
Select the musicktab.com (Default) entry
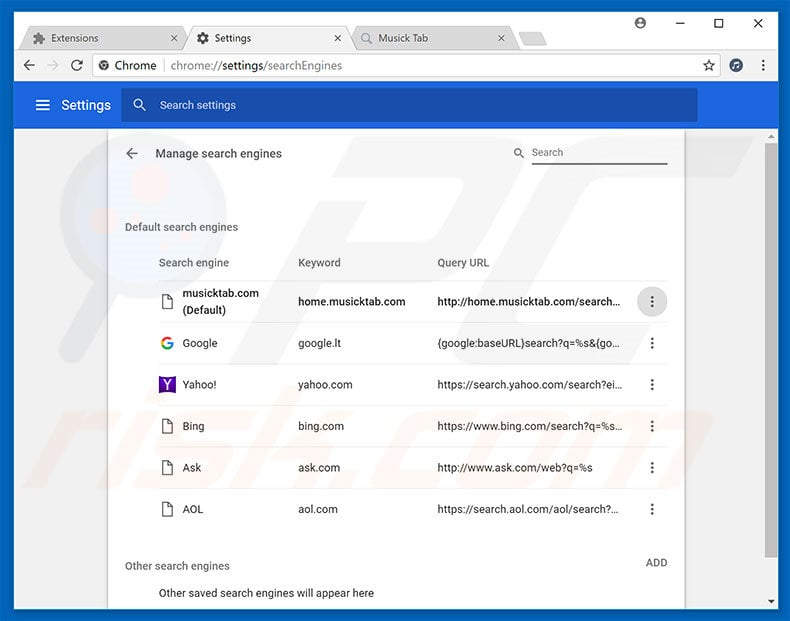click(x=220, y=301)
